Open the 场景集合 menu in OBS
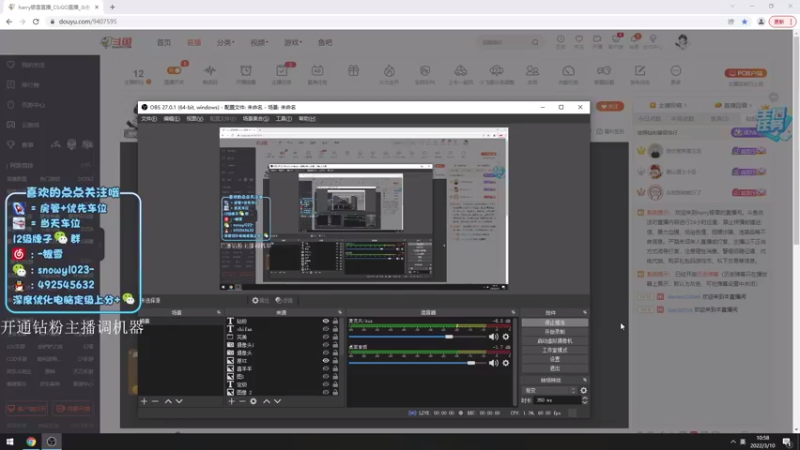The height and width of the screenshot is (450, 800). 256,118
